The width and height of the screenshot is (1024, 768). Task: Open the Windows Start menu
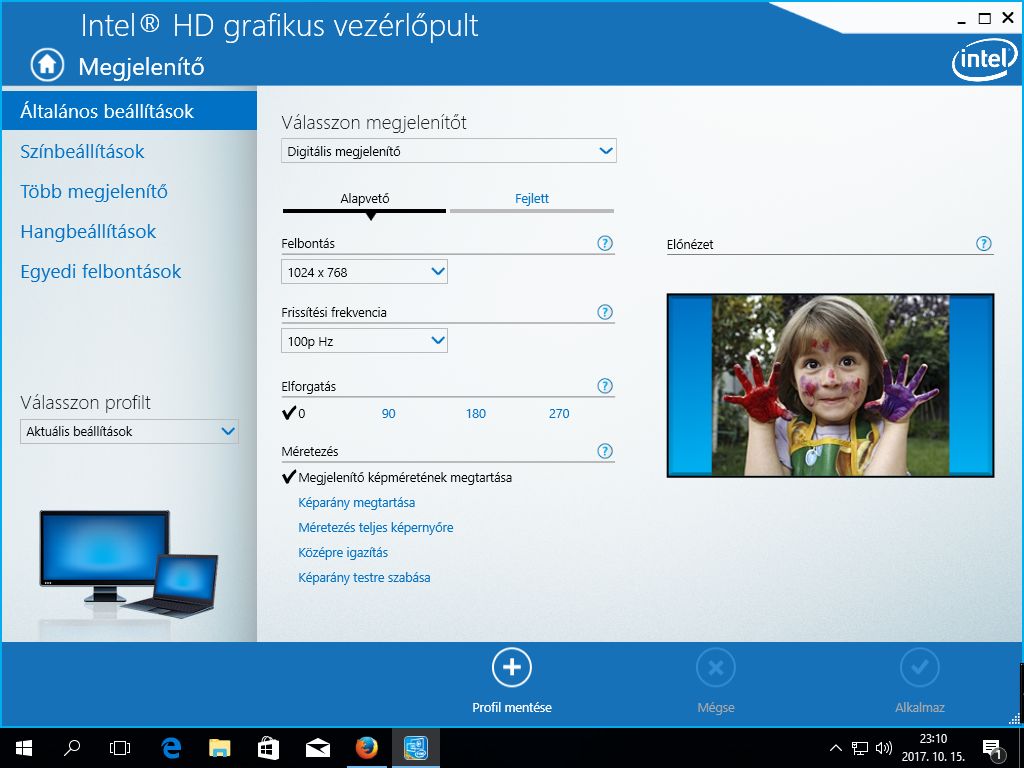point(24,748)
